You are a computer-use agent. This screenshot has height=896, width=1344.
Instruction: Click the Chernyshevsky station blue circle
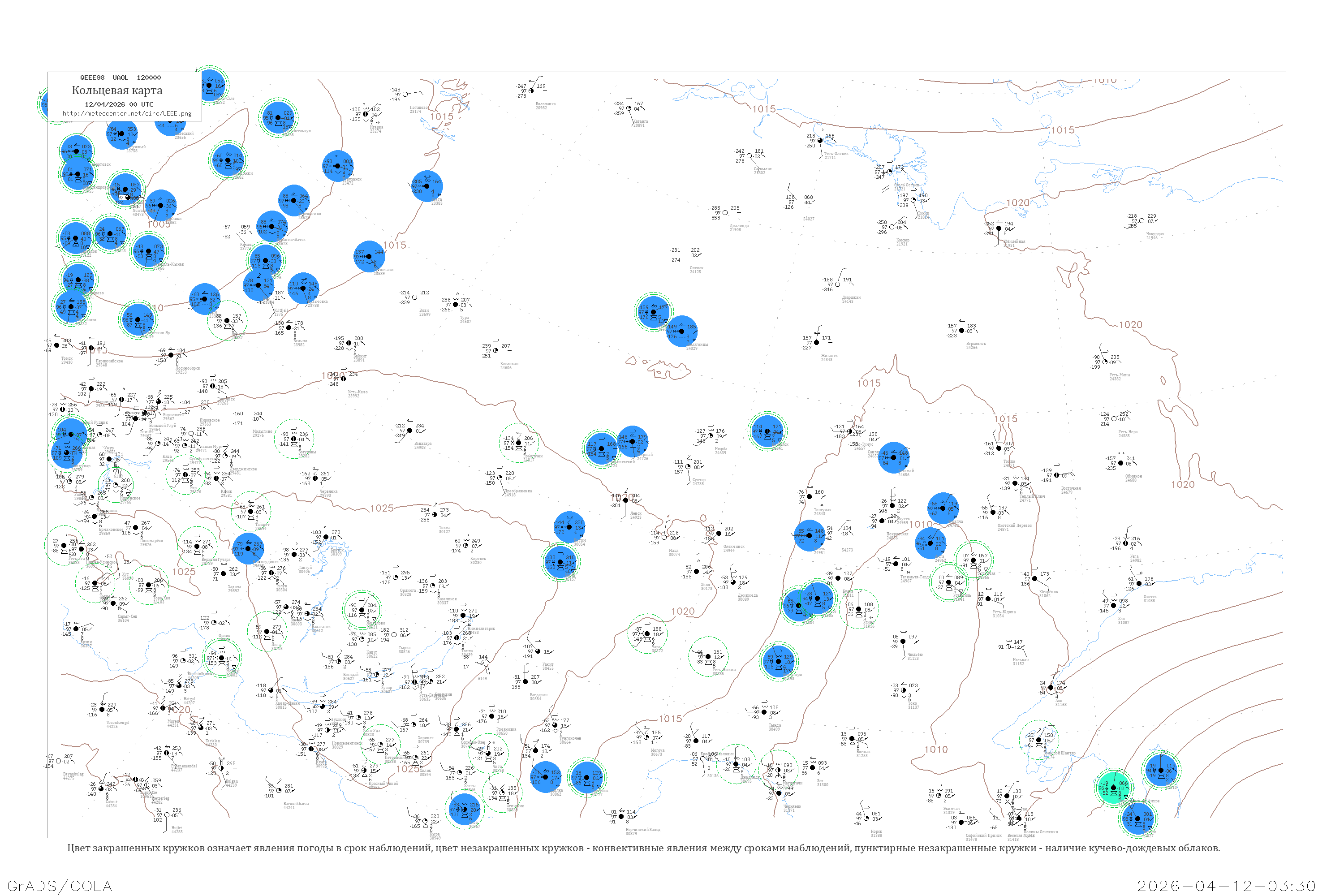tap(601, 448)
